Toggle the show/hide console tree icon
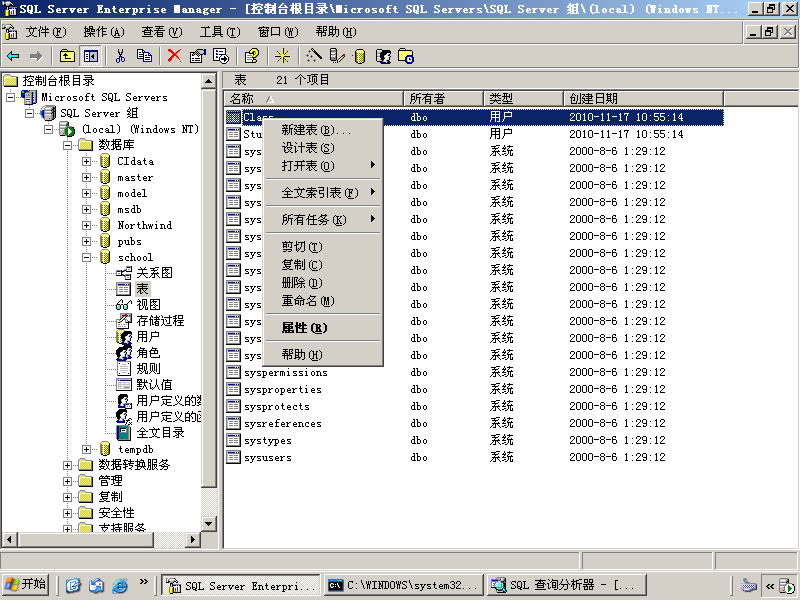 pos(91,56)
